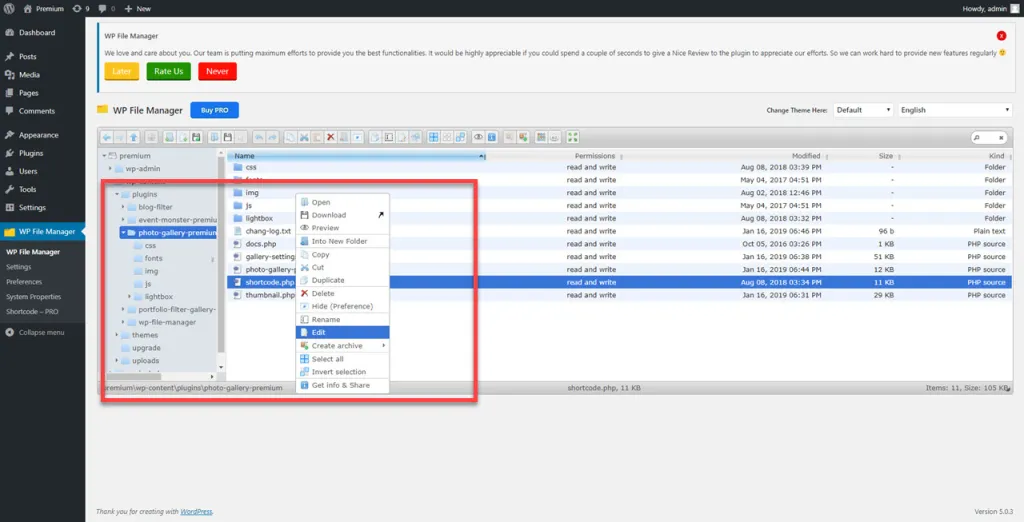Open Plugins in the admin sidebar

tap(31, 153)
